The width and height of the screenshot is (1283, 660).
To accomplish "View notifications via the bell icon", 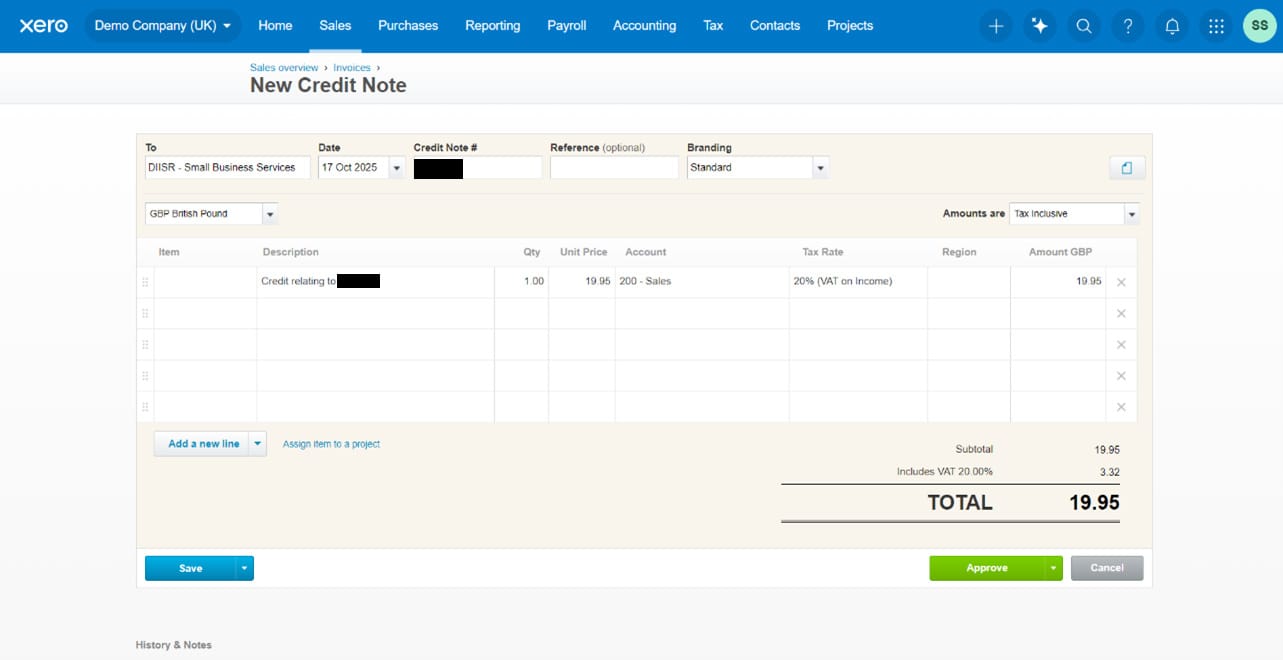I will tap(1171, 26).
